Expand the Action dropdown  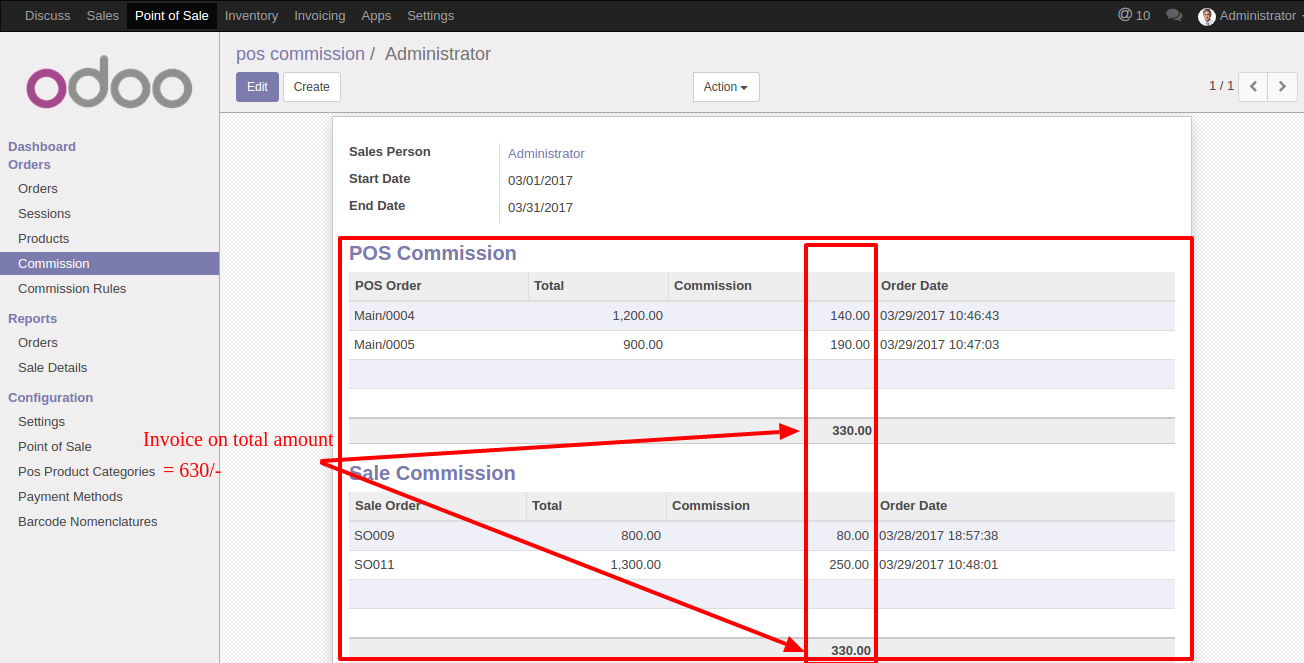point(726,87)
